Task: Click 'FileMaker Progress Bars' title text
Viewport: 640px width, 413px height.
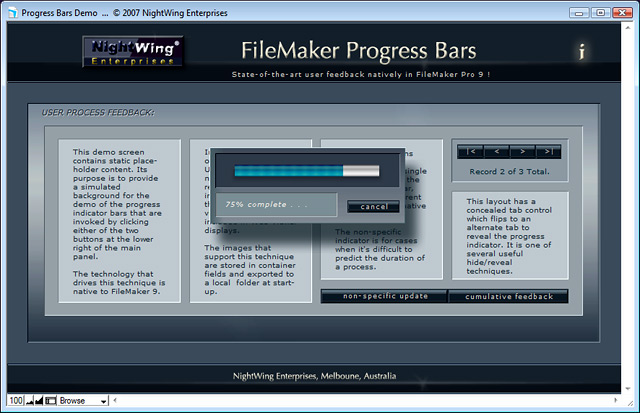Action: pyautogui.click(x=358, y=51)
